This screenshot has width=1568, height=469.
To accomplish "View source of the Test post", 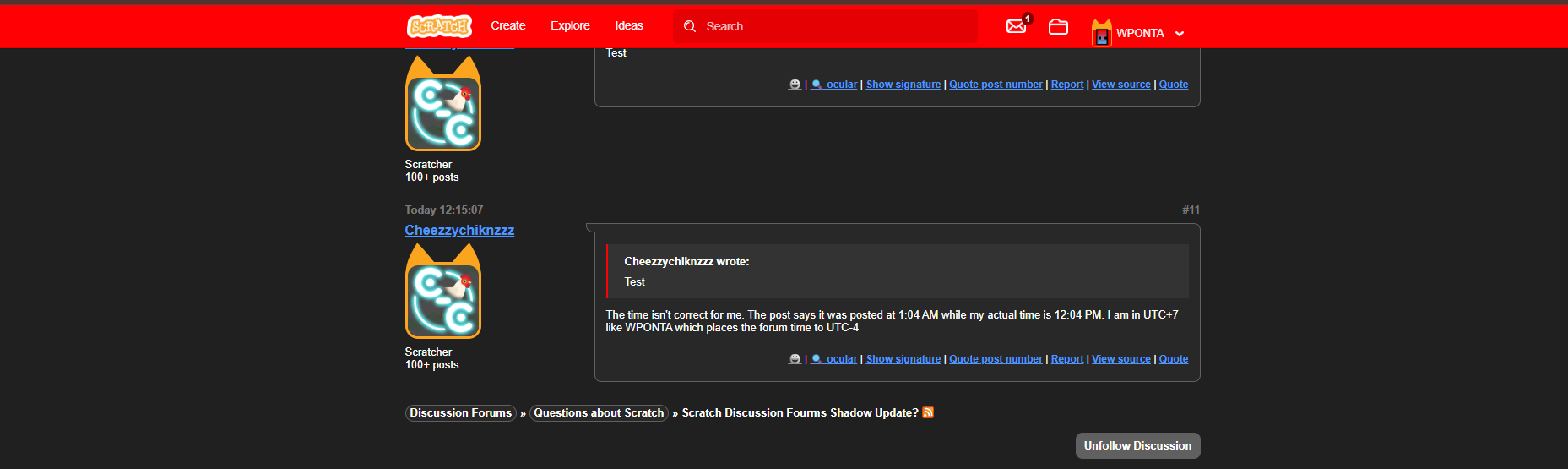I will pos(1121,85).
